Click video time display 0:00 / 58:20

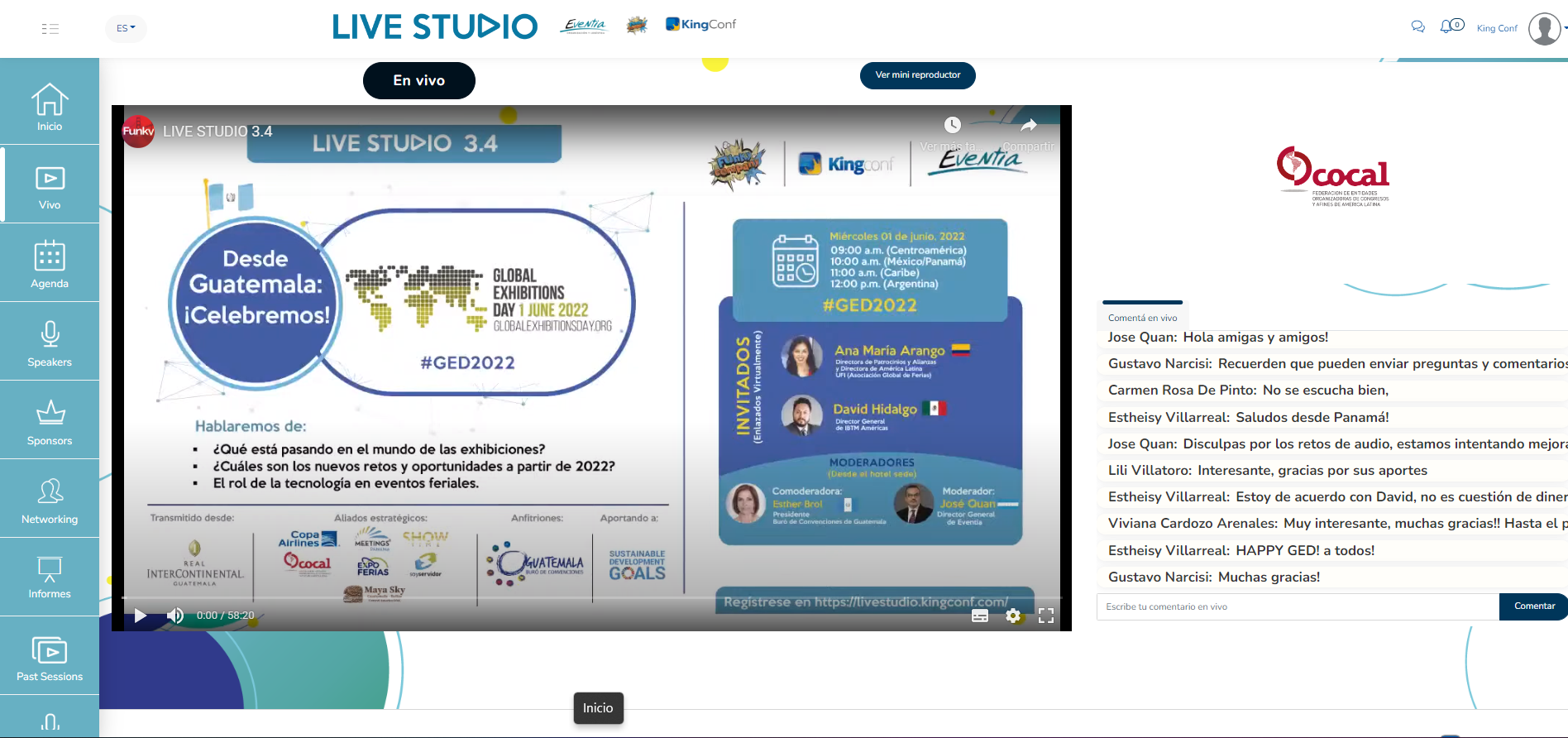point(225,616)
